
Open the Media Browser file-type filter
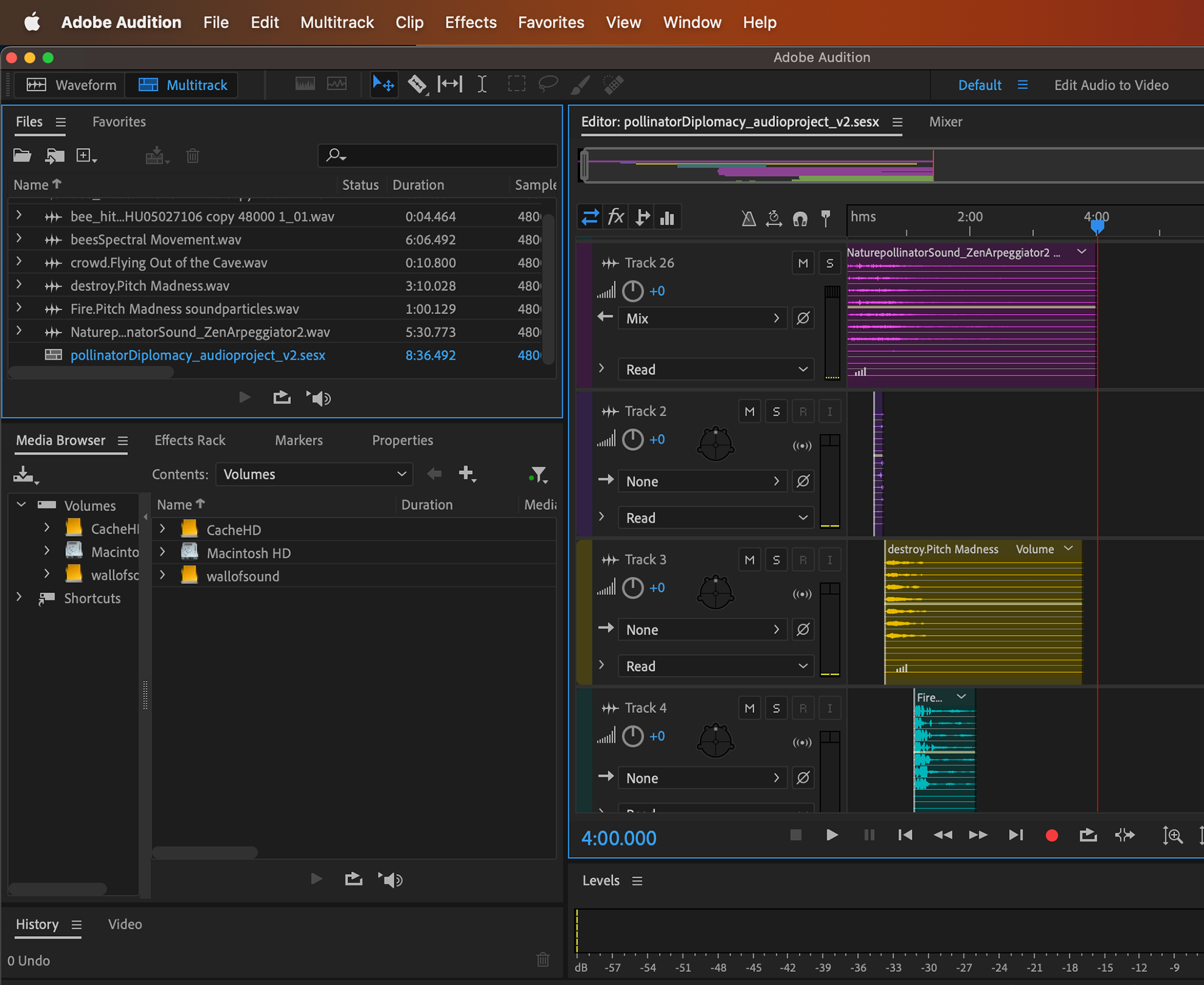(538, 475)
